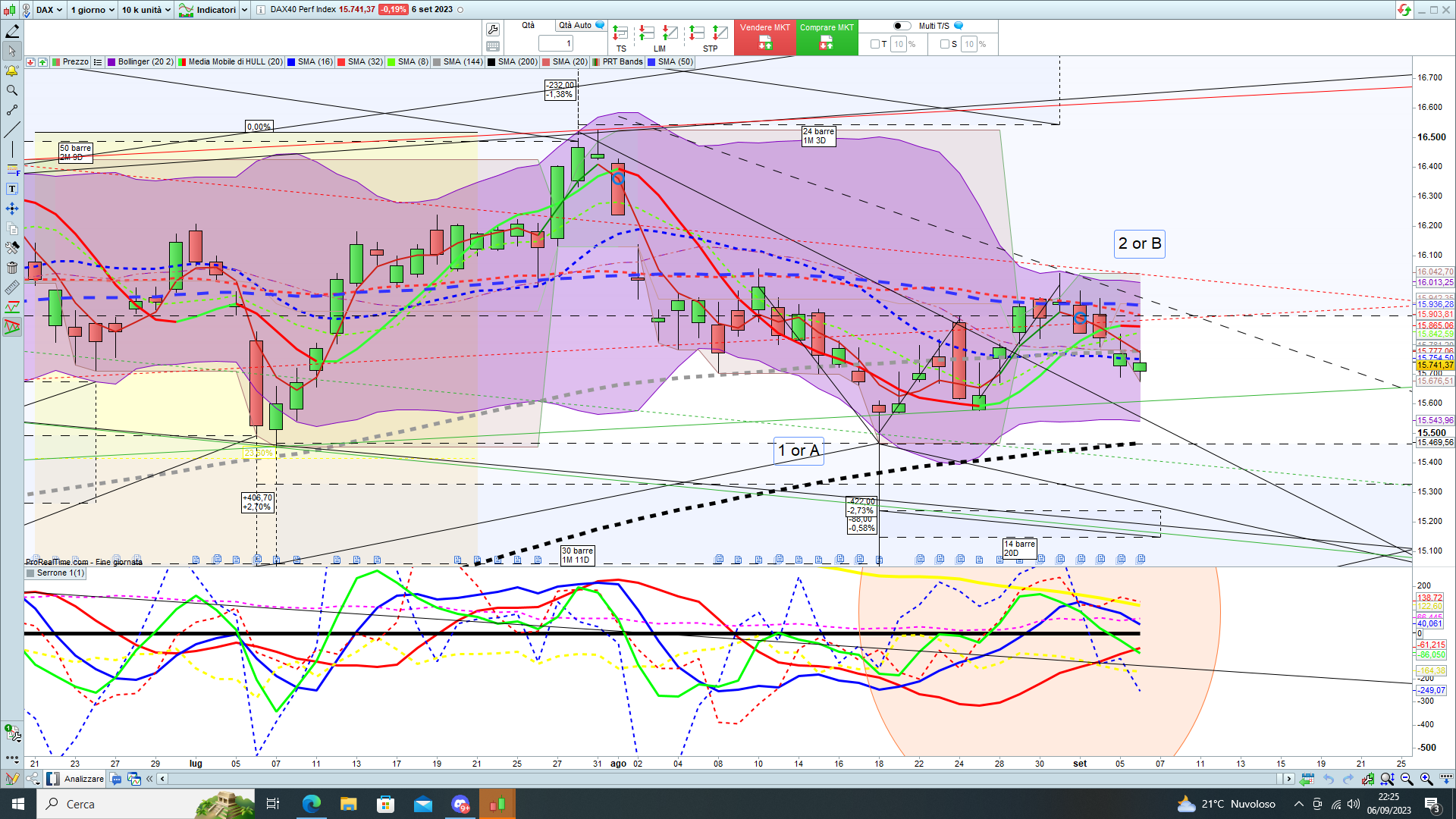Expand the double-chevron collapse at bottom toolbar
Screen dimensions: 1456x819
click(149, 779)
